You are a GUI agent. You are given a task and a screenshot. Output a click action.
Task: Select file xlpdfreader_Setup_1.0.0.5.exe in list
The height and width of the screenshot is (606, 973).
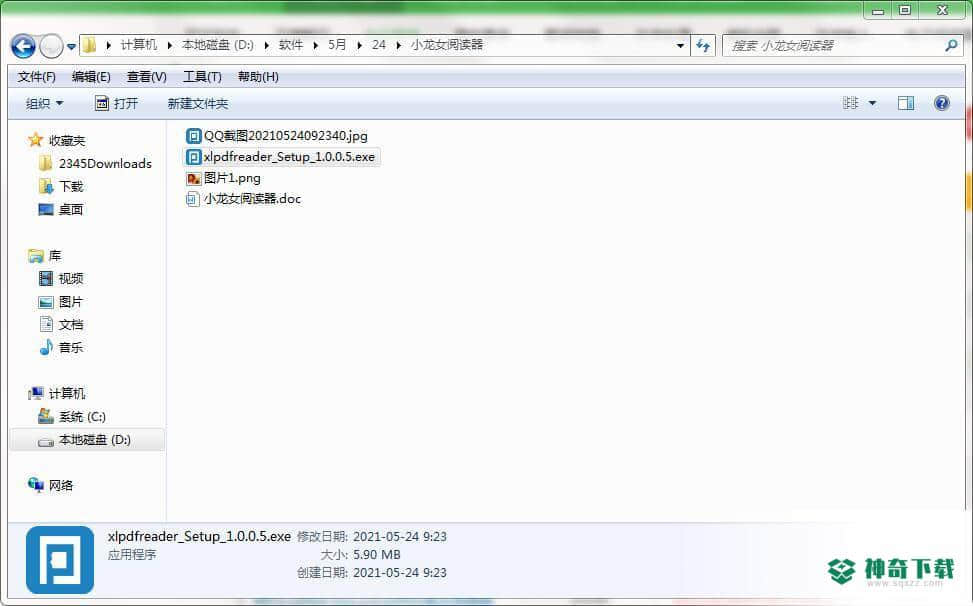pyautogui.click(x=289, y=156)
